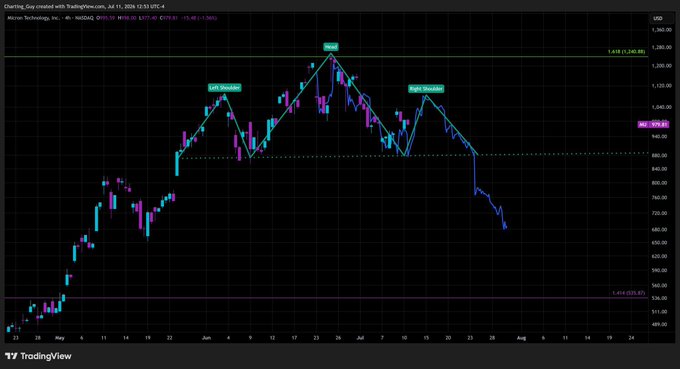680x369 pixels.
Task: Click the 489.00 price axis label
Action: pos(660,324)
